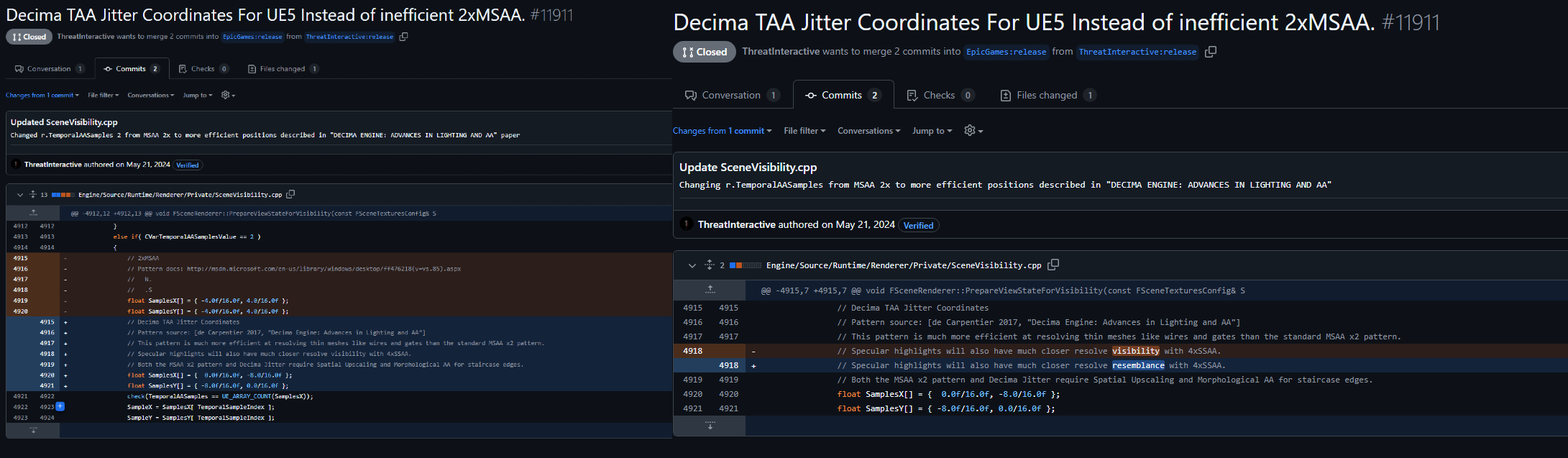Click expand-all icon next to the 13 diffstat
1568x458 pixels.
pos(33,194)
